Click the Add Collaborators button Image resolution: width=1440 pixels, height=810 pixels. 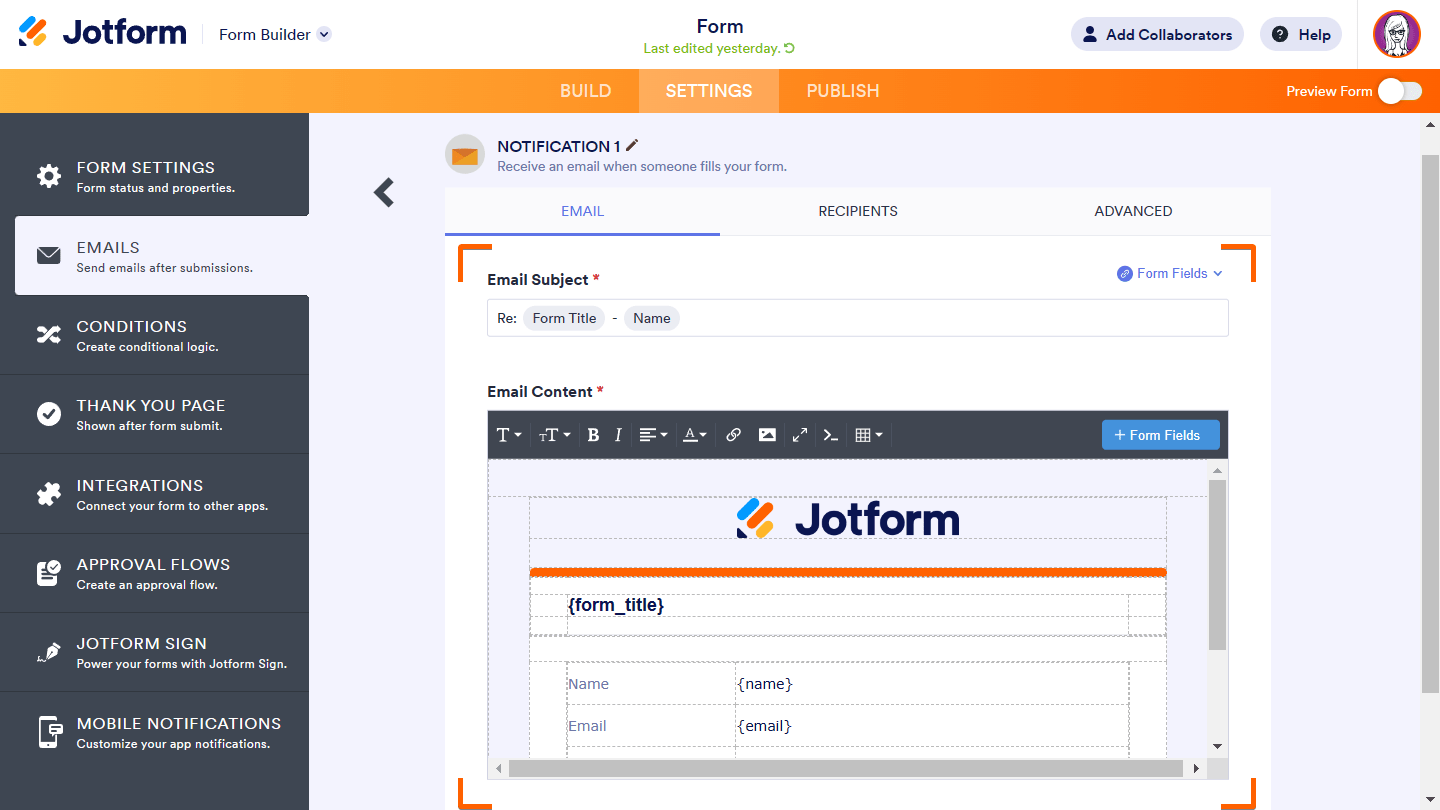point(1157,34)
